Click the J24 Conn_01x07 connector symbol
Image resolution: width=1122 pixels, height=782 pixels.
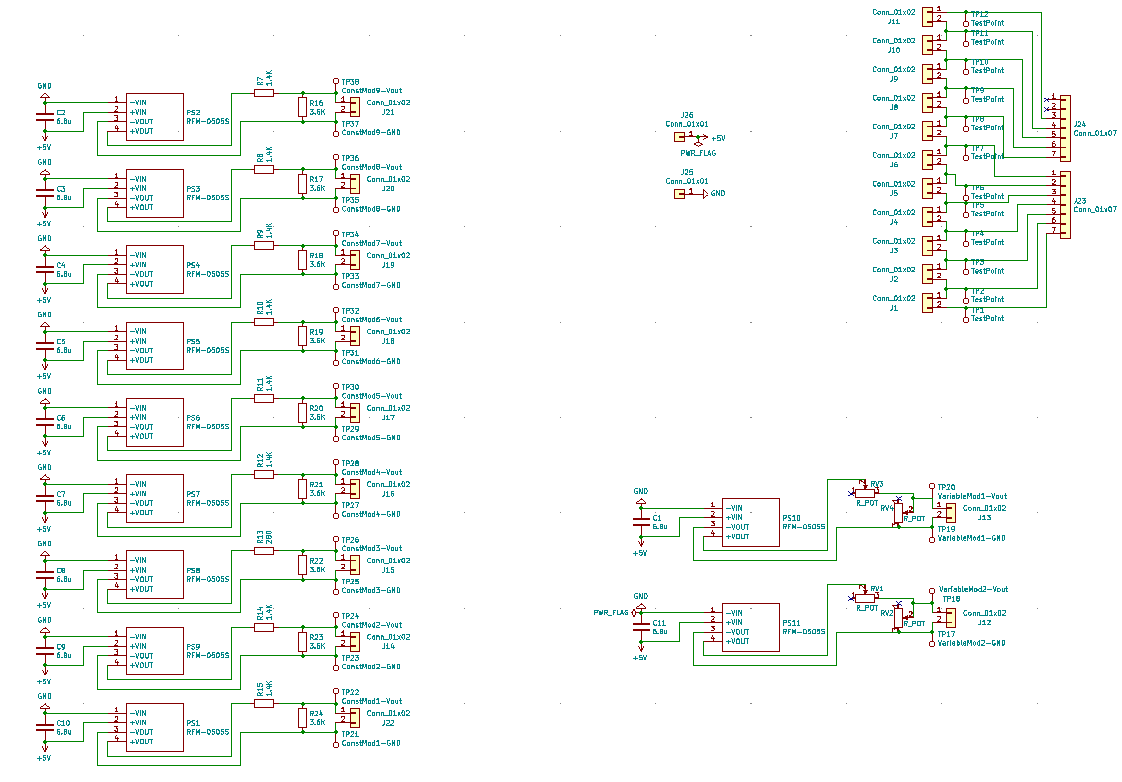point(1065,128)
